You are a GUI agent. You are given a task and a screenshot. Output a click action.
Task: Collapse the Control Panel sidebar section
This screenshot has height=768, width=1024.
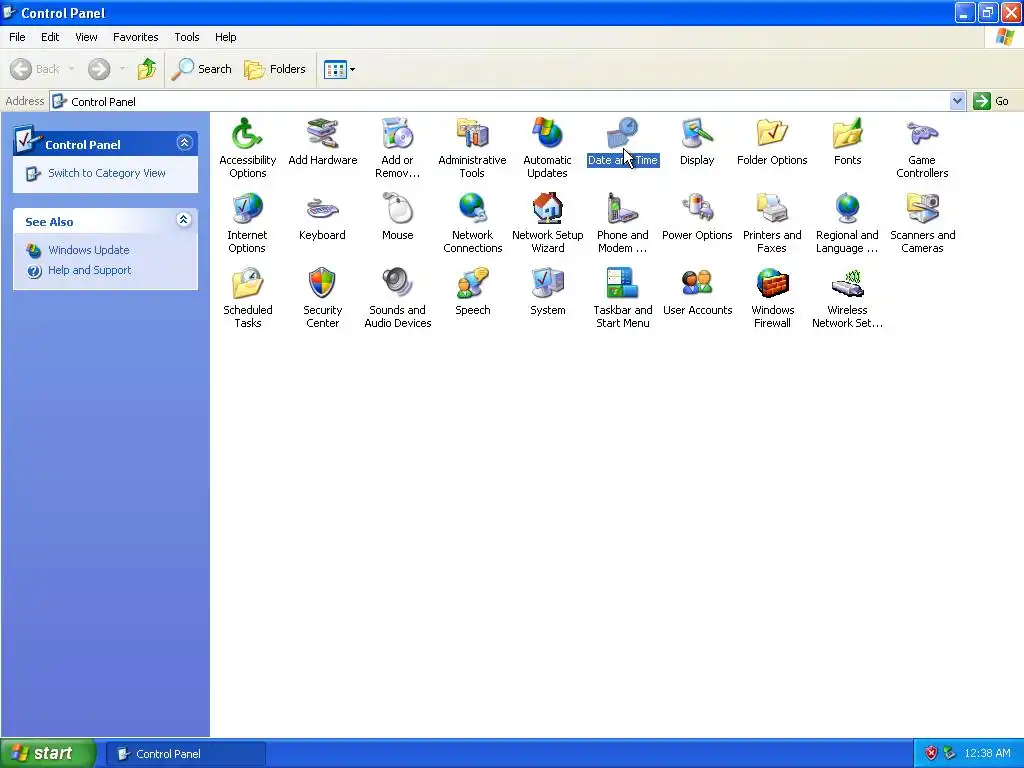click(184, 143)
